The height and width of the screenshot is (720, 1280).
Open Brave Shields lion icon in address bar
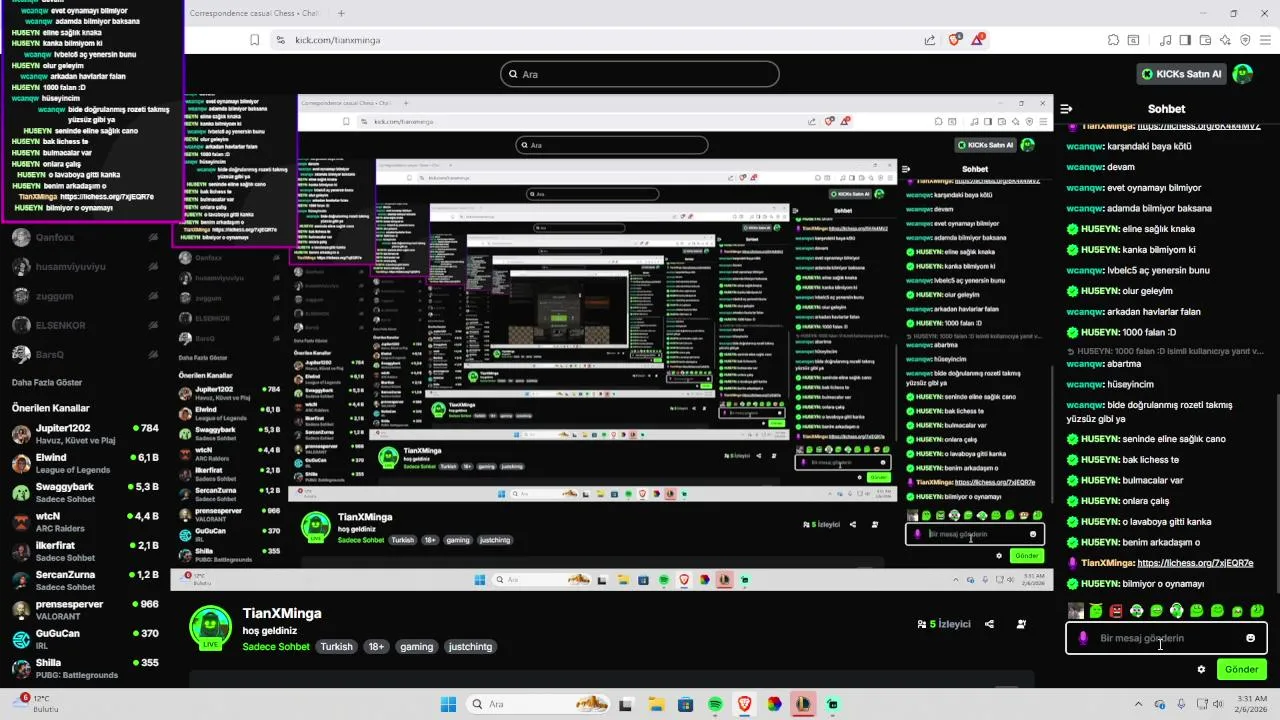[x=955, y=40]
